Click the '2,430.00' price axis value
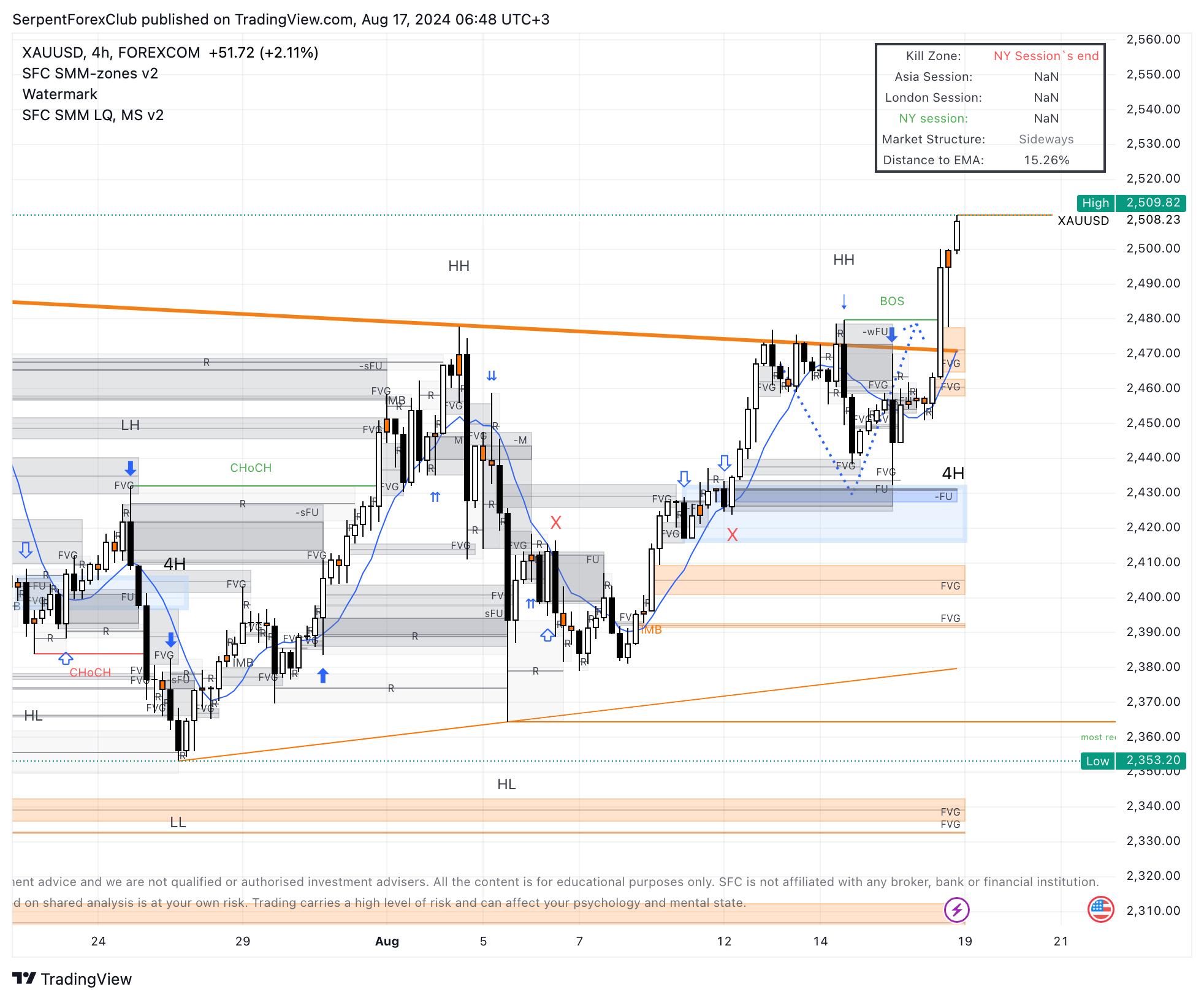 coord(1153,492)
